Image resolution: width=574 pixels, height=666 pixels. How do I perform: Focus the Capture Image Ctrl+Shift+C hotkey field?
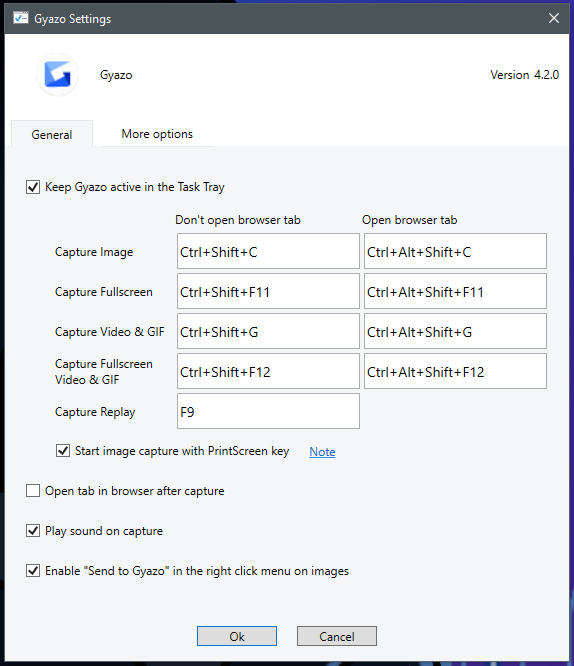point(268,251)
